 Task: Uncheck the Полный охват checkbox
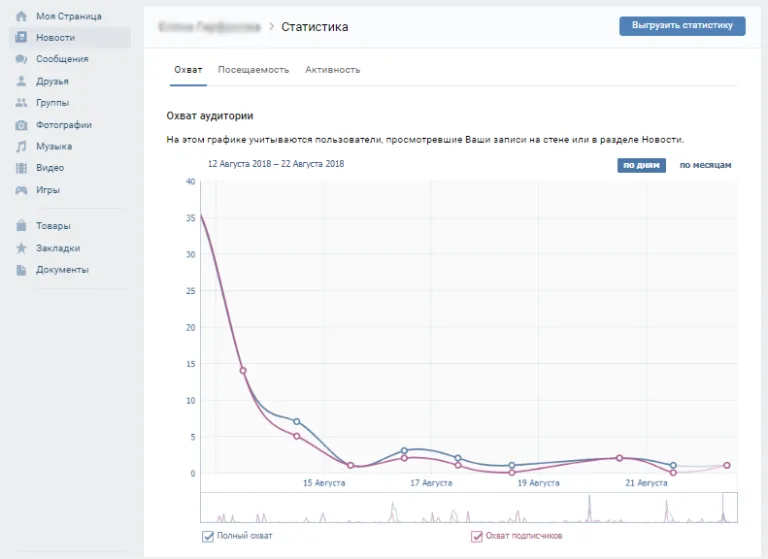pos(208,536)
